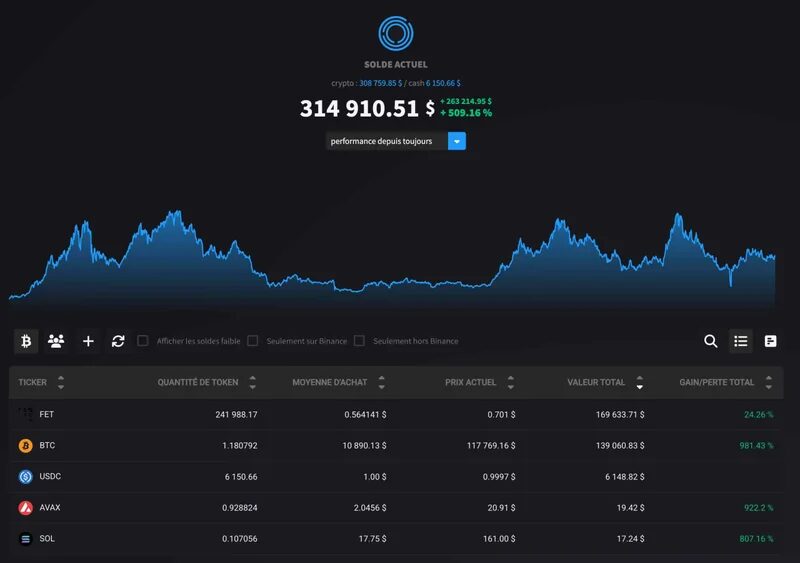Sort by Ticker column arrows
The width and height of the screenshot is (800, 563).
point(61,382)
